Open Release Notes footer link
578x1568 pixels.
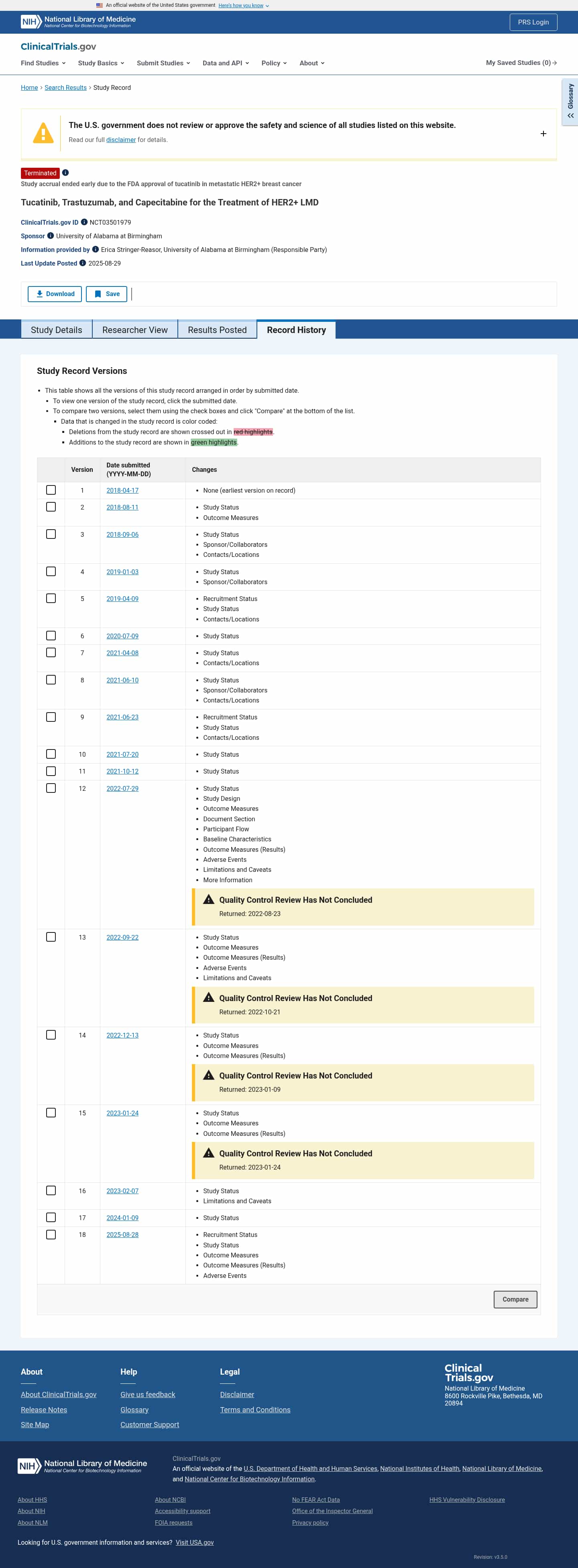(44, 1410)
